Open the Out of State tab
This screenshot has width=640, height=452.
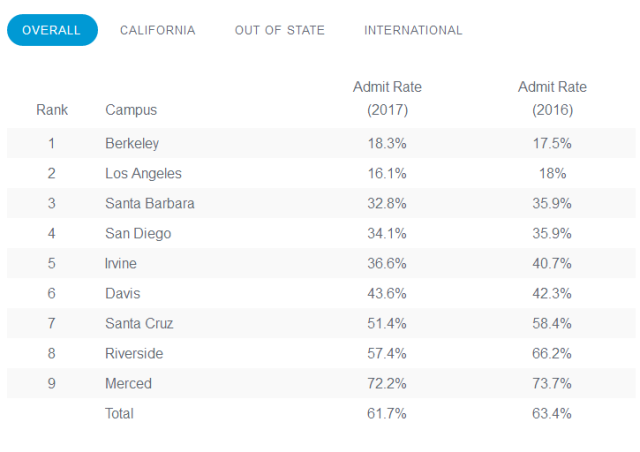(x=280, y=30)
